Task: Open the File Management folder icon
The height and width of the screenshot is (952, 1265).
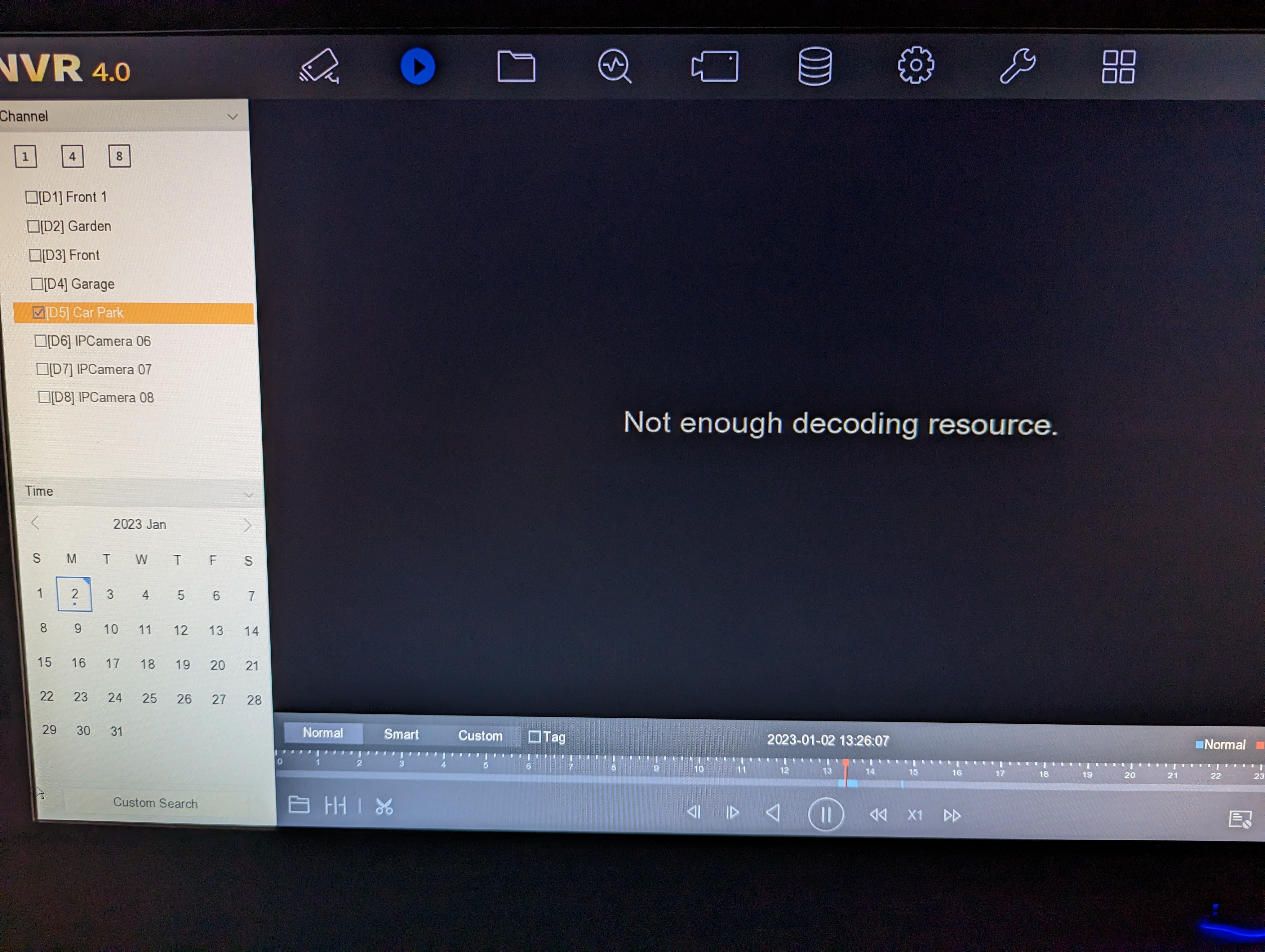Action: [516, 67]
